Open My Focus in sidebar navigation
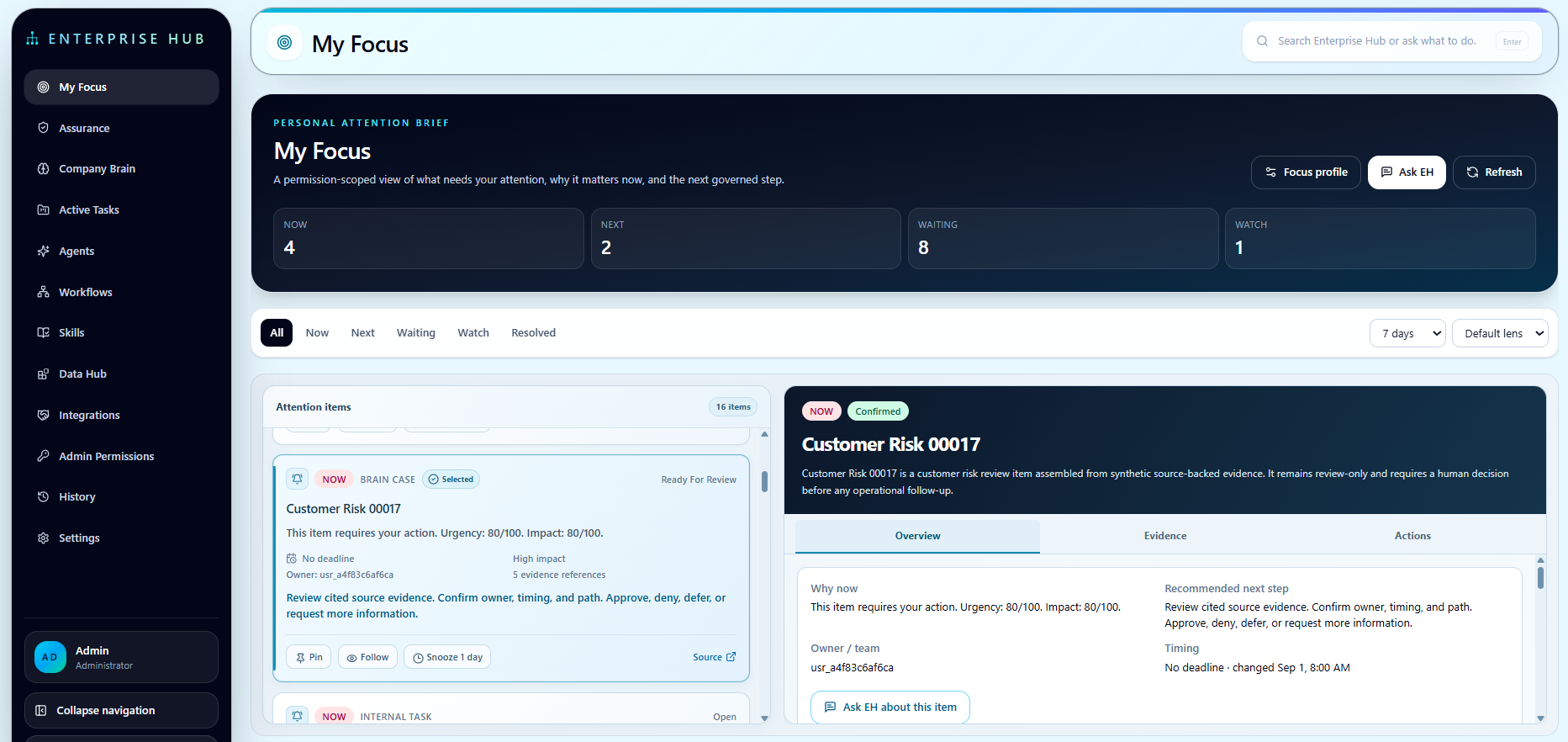 click(121, 87)
